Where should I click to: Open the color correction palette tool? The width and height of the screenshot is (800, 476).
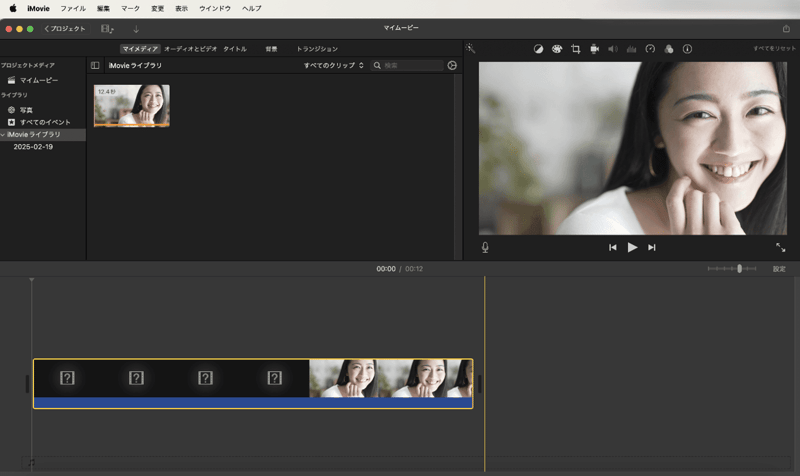pos(557,49)
